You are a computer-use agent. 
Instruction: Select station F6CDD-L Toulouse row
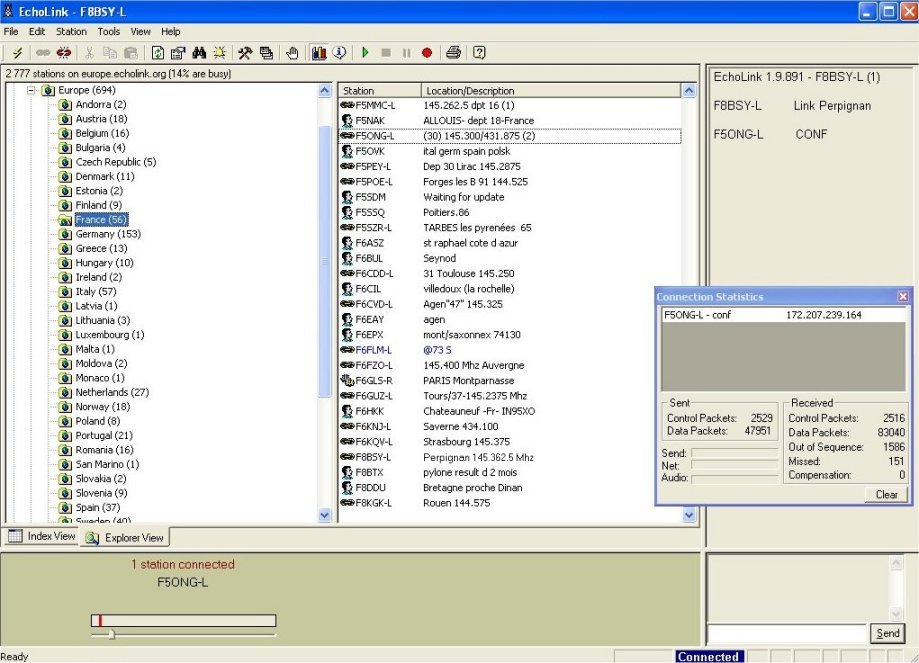tap(509, 274)
